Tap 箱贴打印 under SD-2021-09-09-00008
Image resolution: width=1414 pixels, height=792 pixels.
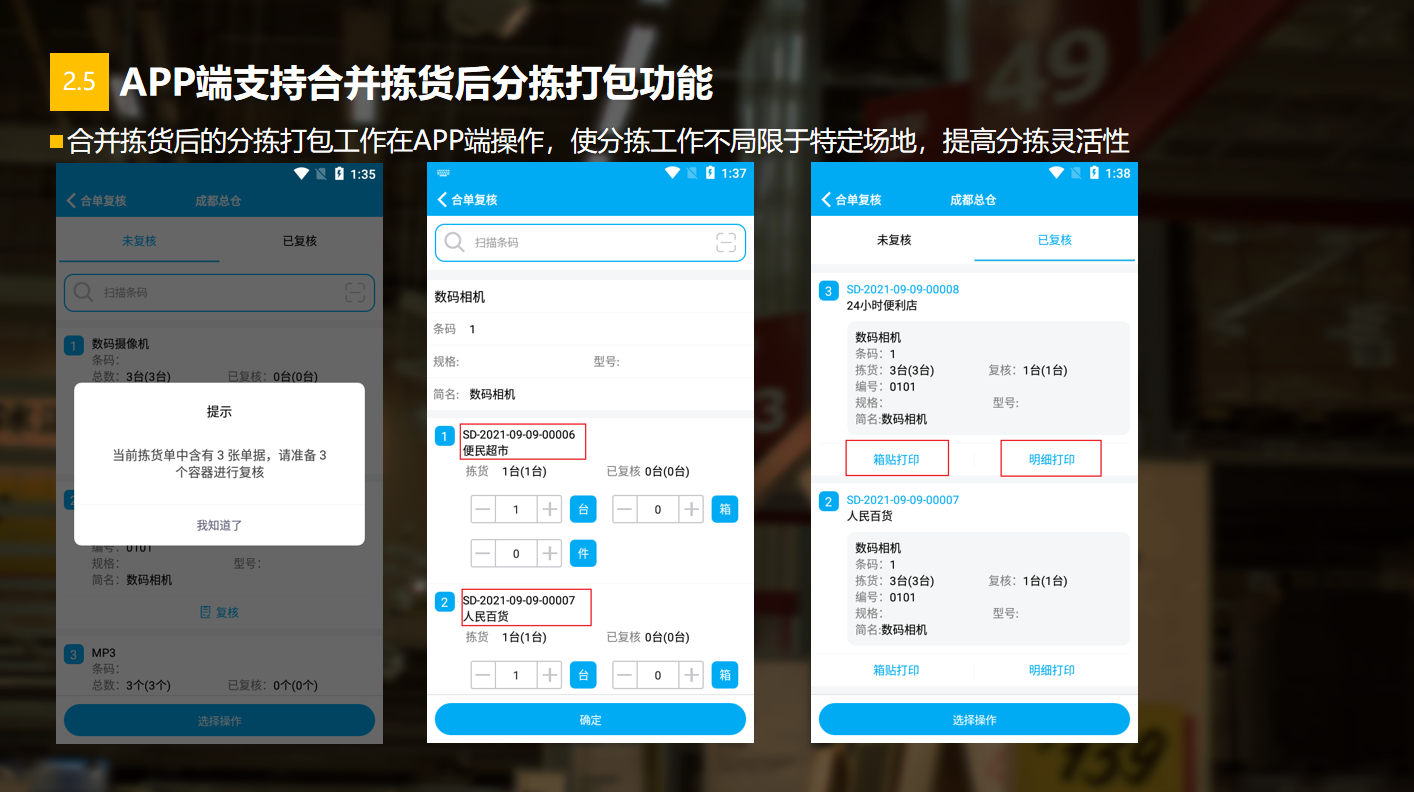[898, 457]
